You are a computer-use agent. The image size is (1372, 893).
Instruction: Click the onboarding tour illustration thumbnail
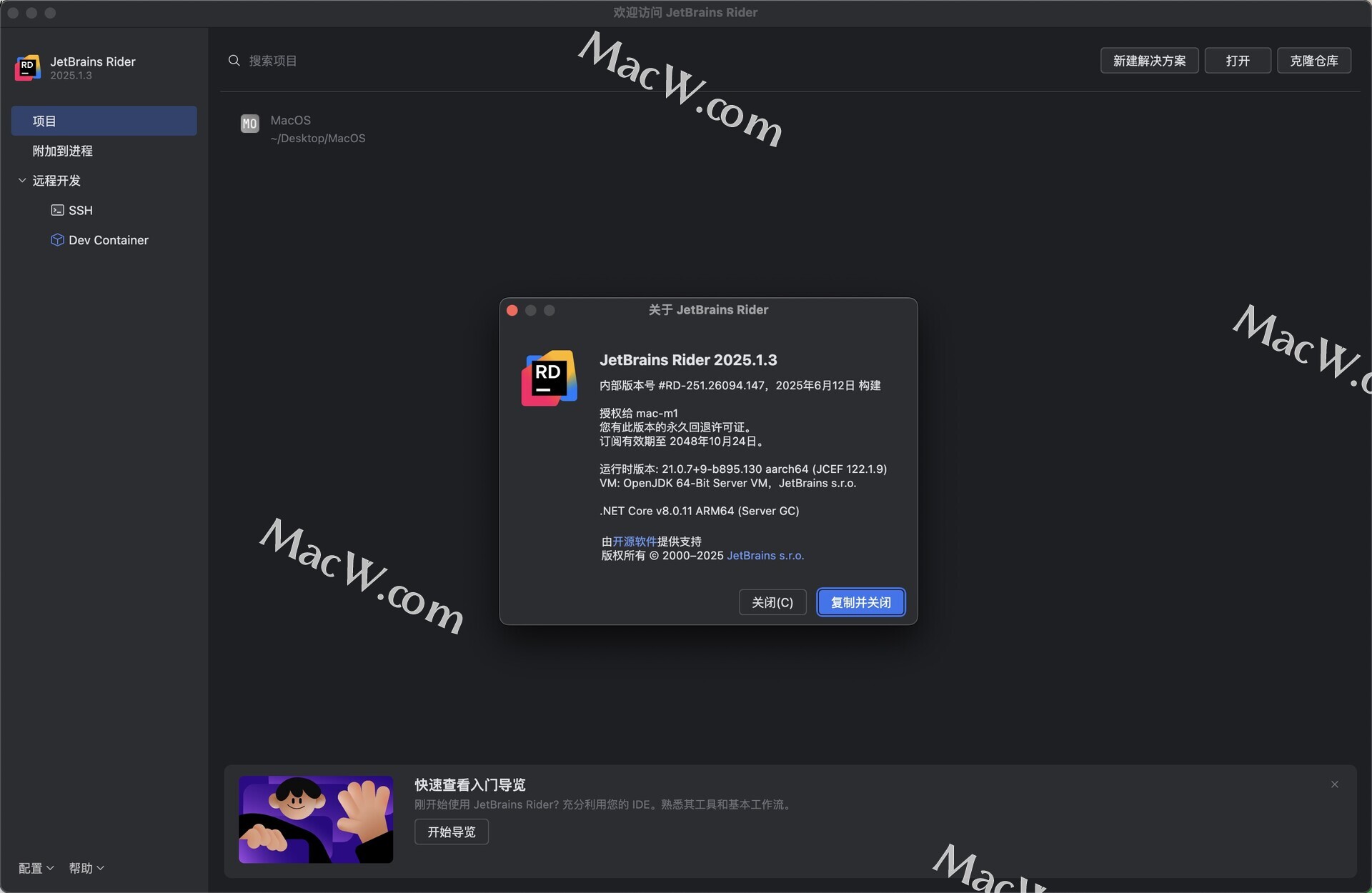(316, 819)
